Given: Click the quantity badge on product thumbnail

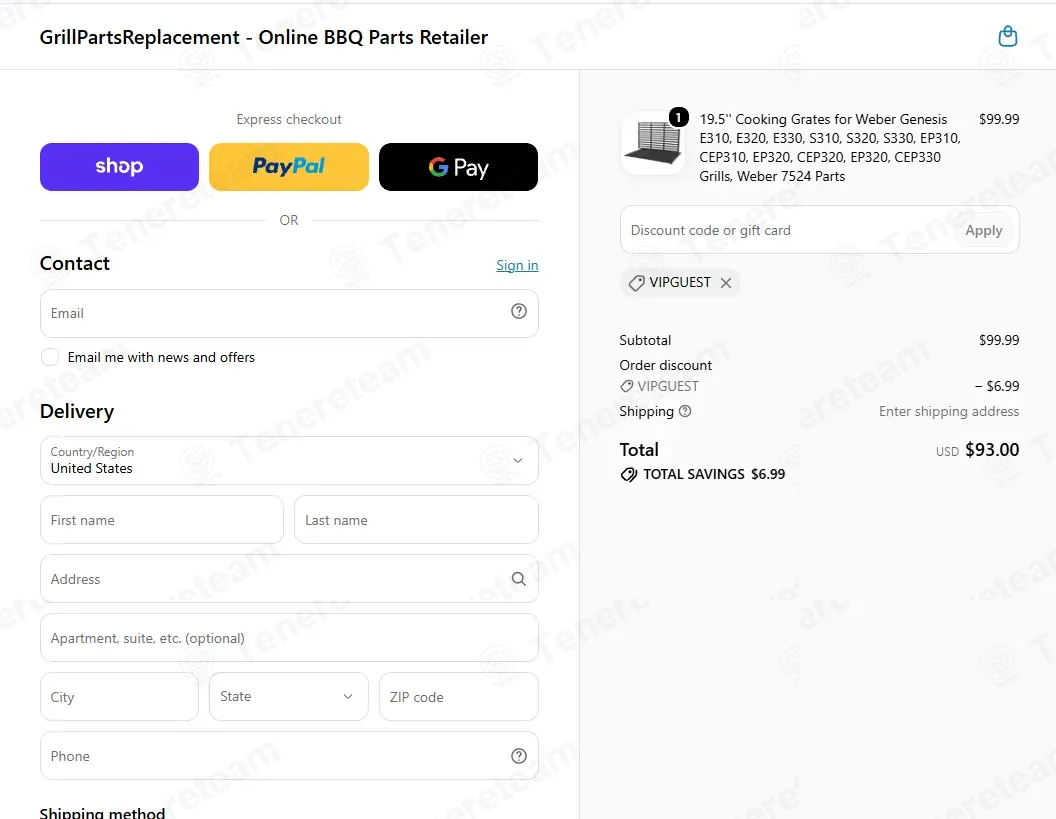Looking at the screenshot, I should click(x=678, y=117).
